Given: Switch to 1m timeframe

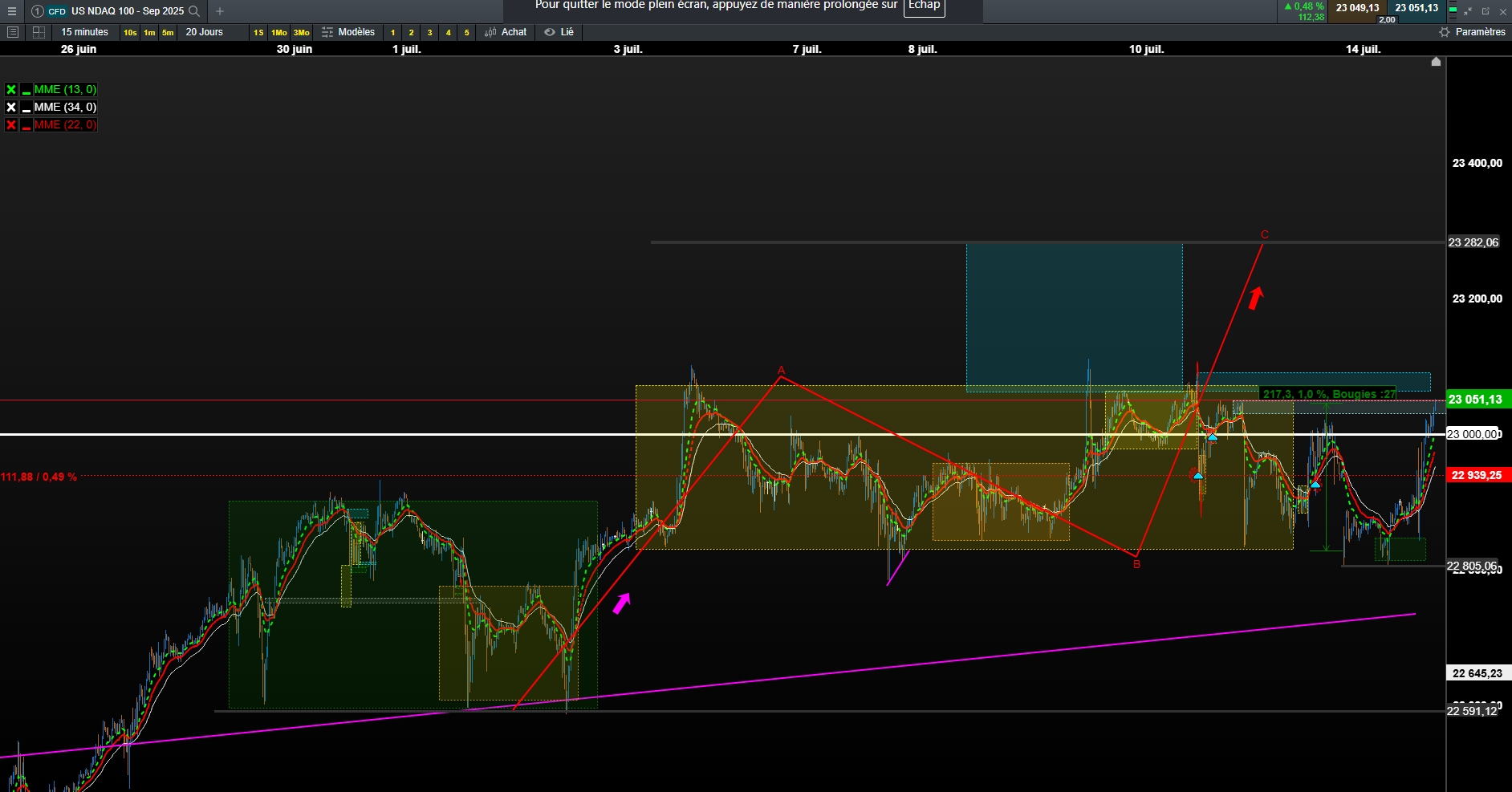Looking at the screenshot, I should pyautogui.click(x=149, y=33).
